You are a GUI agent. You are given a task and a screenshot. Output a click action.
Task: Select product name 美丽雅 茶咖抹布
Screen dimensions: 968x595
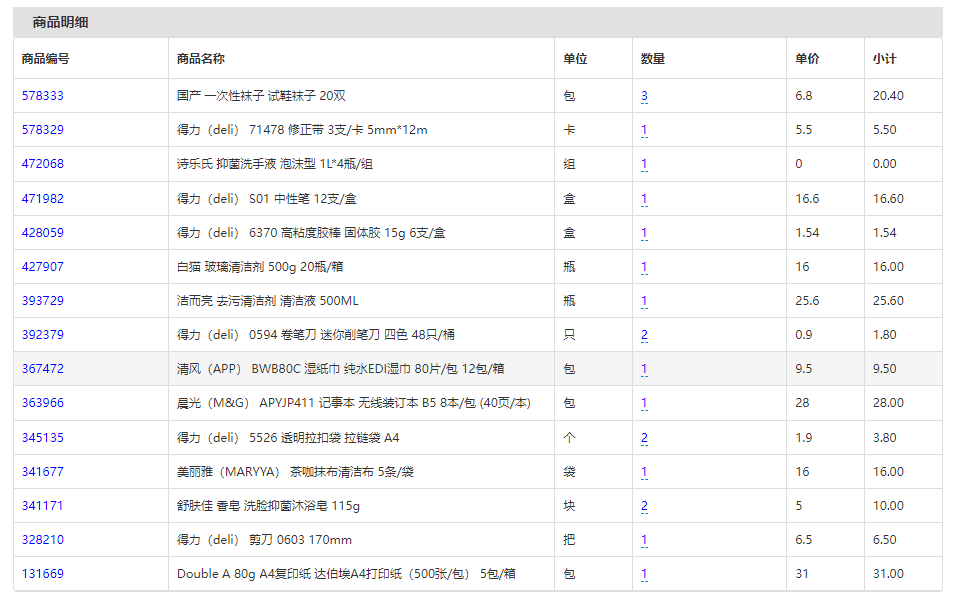(x=295, y=472)
